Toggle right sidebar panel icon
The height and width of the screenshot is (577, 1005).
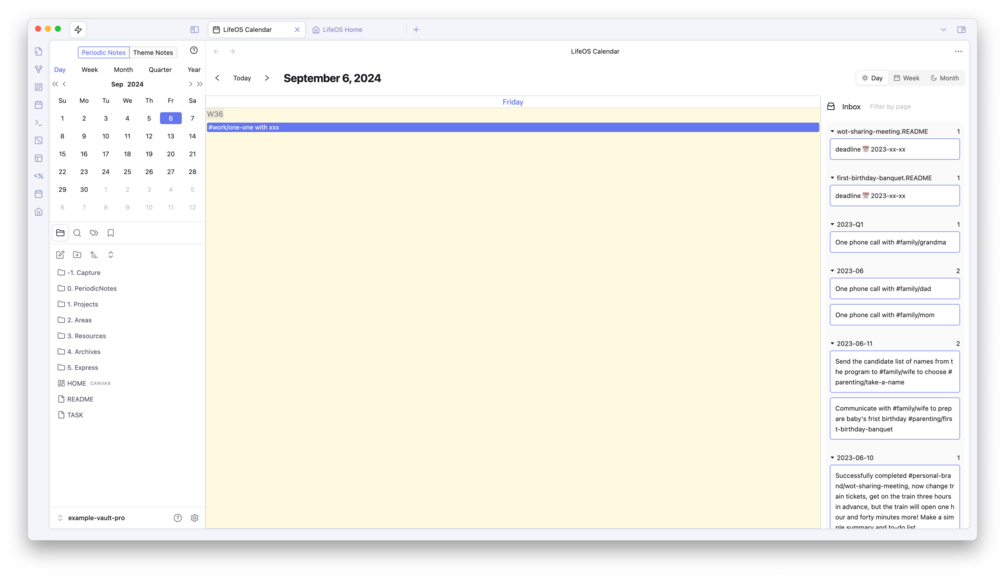(961, 29)
